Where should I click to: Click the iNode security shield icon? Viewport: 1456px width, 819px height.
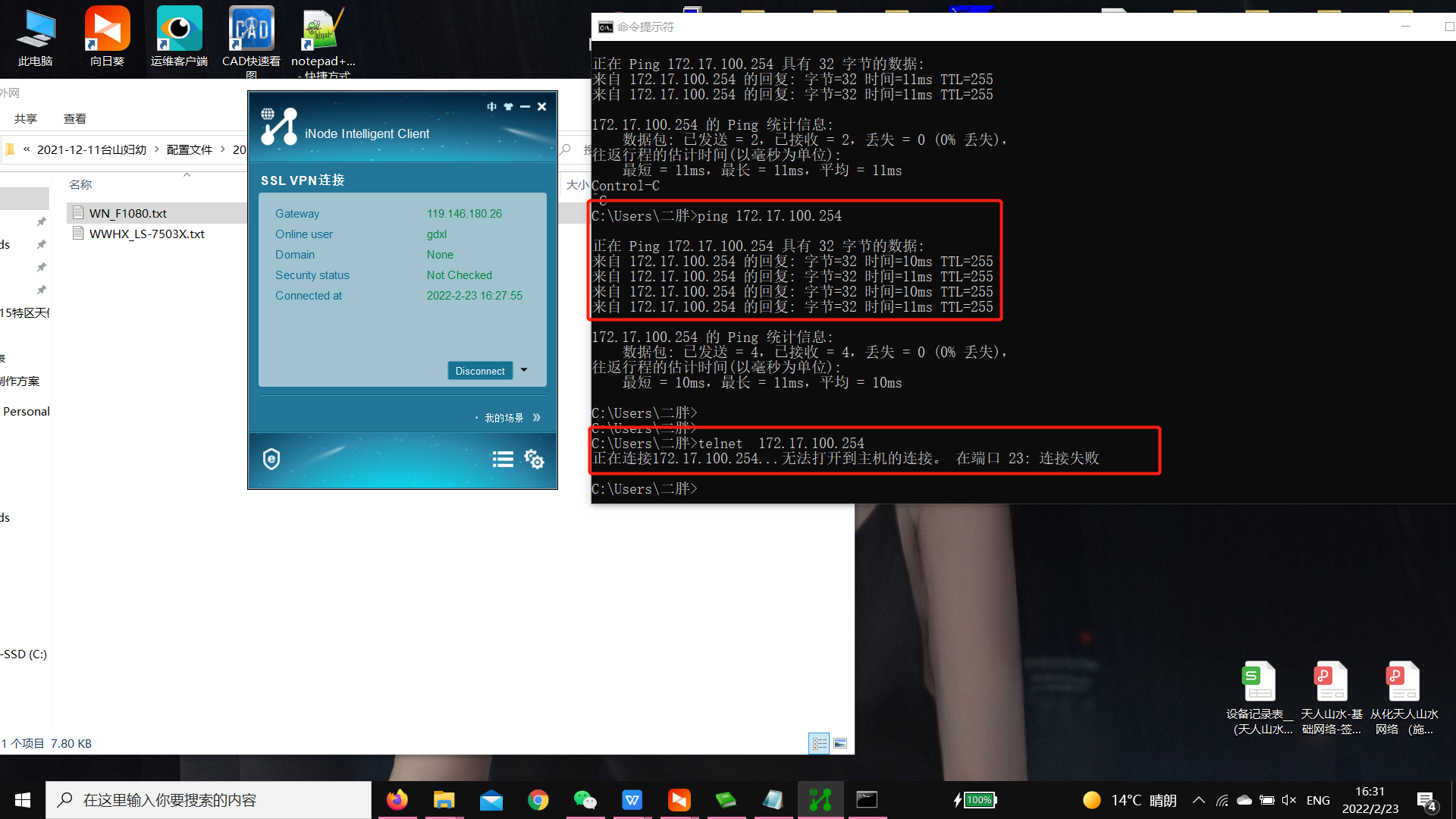(x=271, y=459)
